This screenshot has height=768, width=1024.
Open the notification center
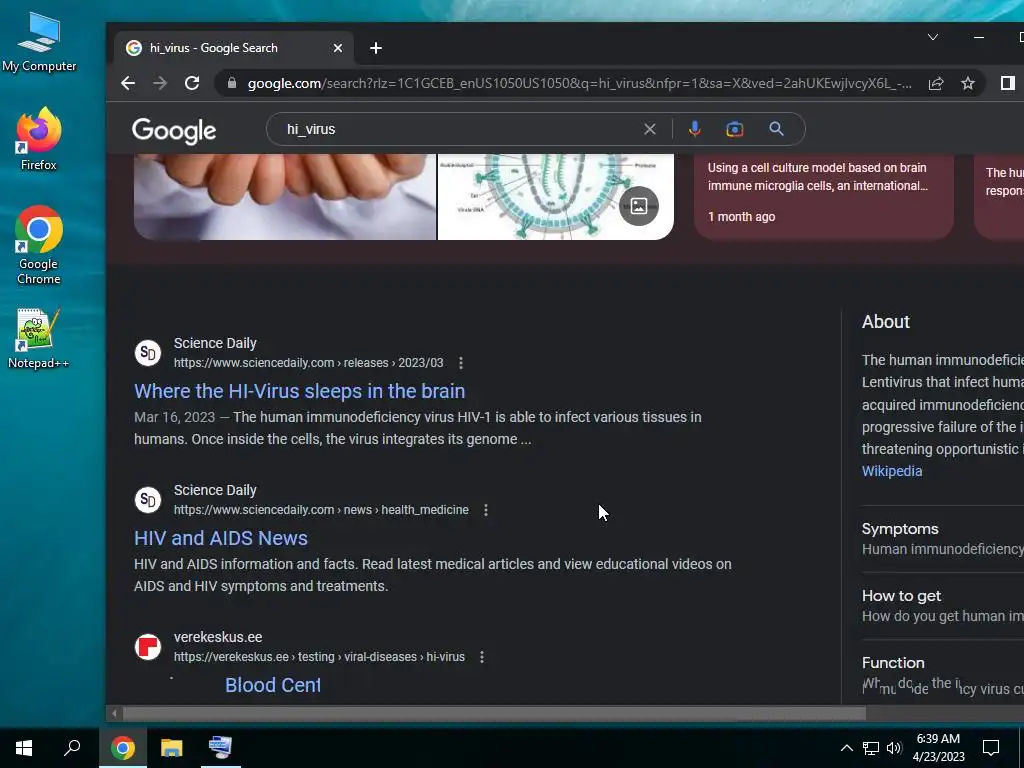tap(991, 748)
